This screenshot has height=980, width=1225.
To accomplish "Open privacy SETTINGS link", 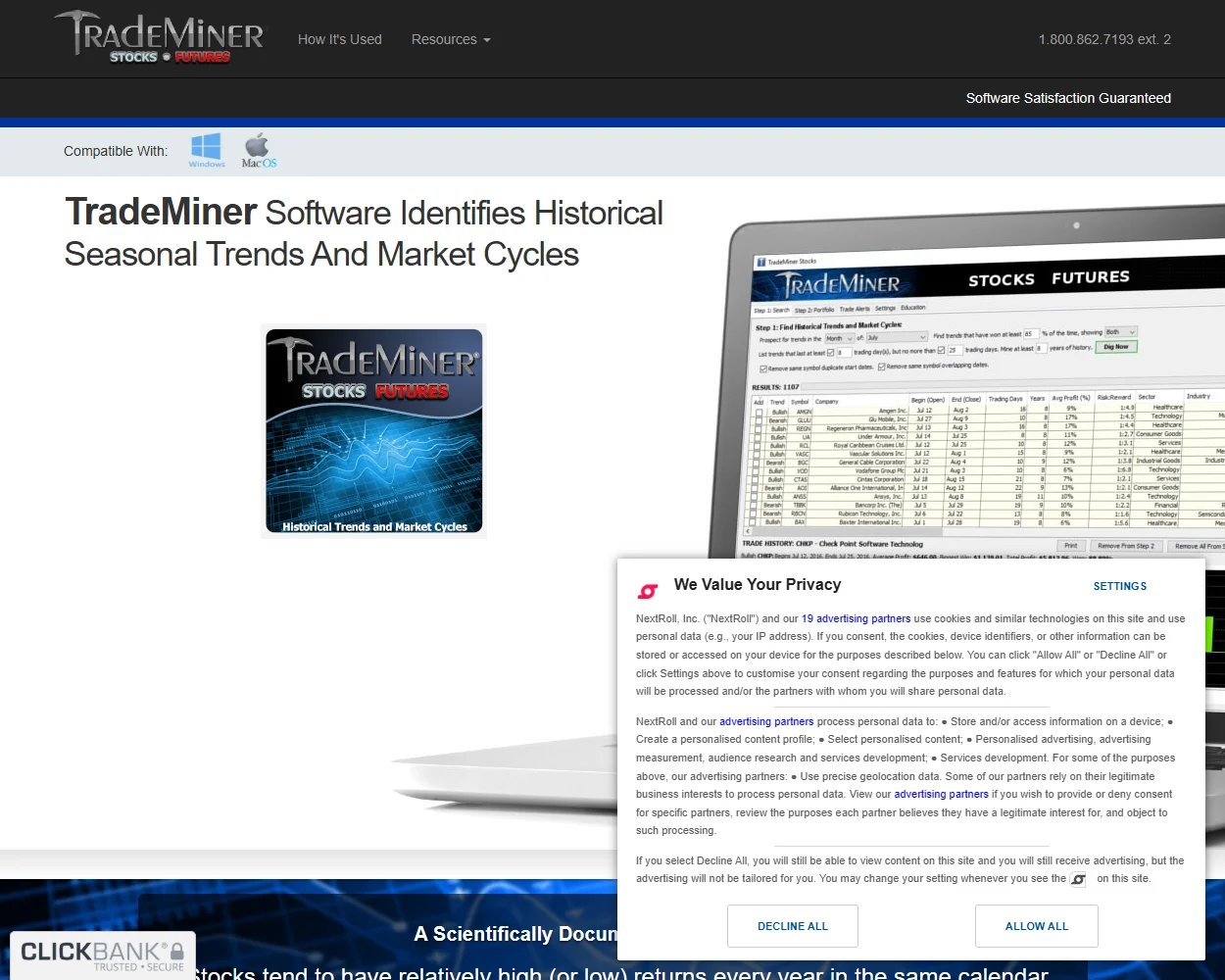I will [x=1120, y=586].
